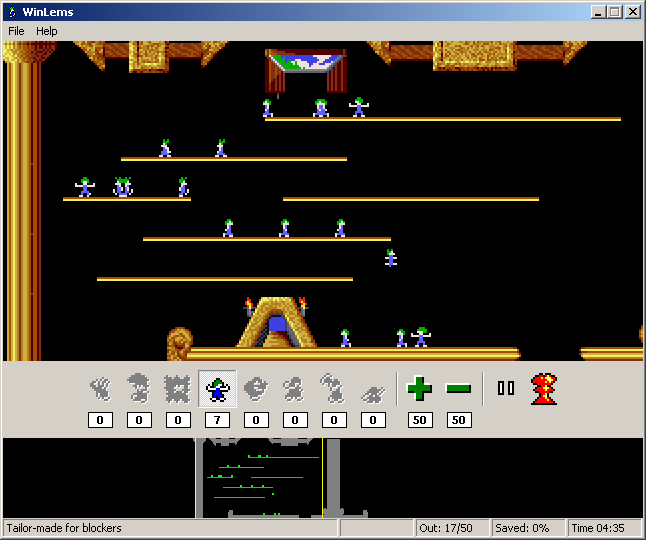Screen dimensions: 646x540
Task: Click the blocker lemming on the top platform
Action: pyautogui.click(x=359, y=107)
